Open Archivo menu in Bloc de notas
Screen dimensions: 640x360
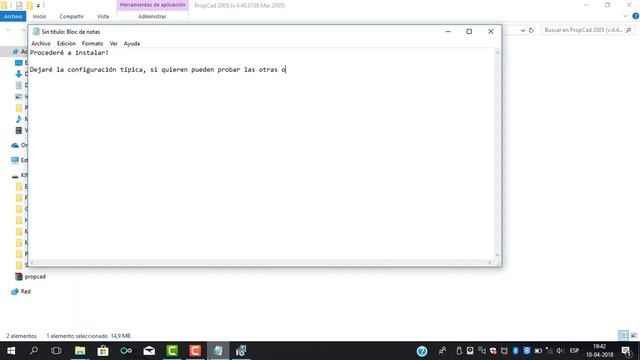[x=41, y=43]
